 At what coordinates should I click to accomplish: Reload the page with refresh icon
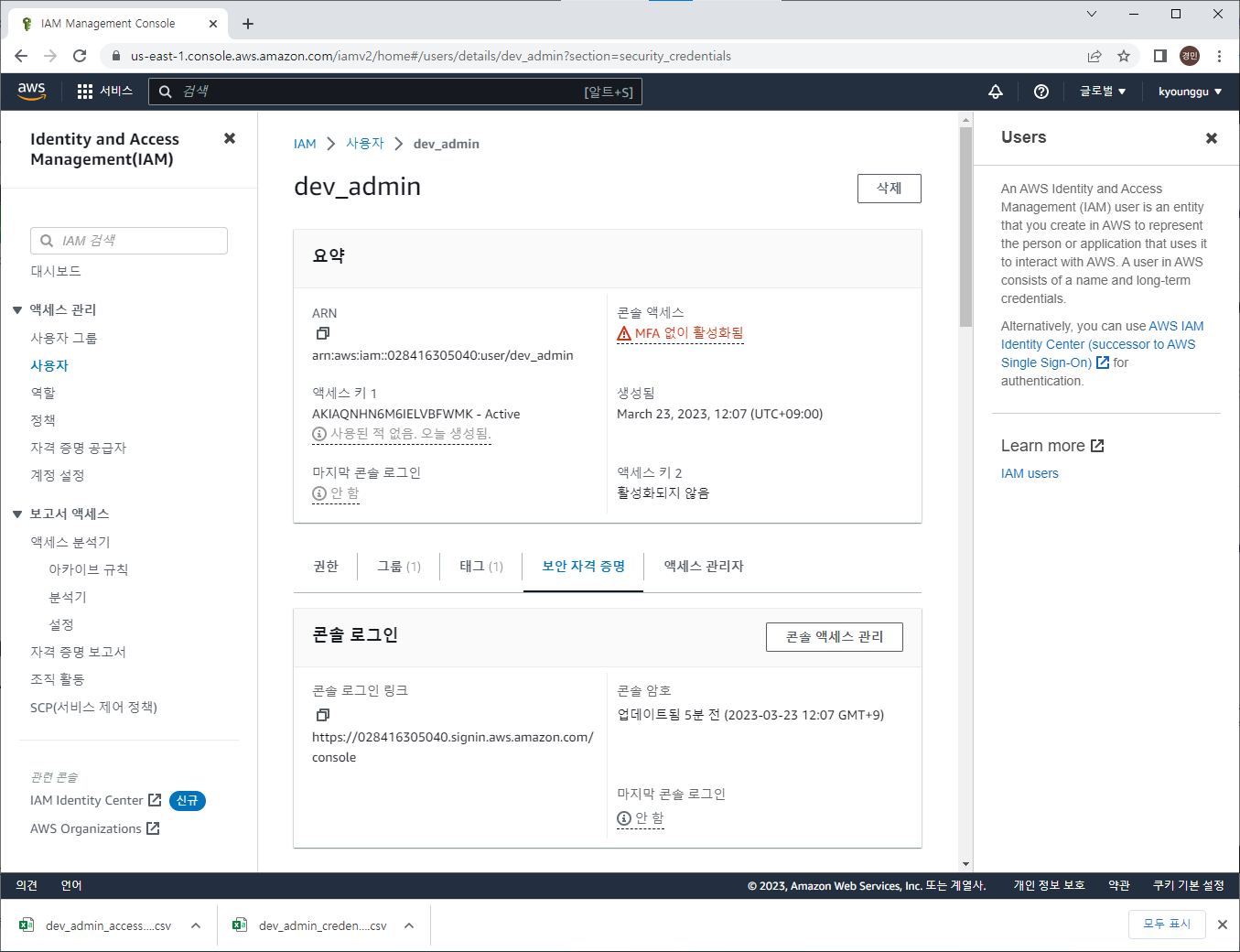(80, 56)
